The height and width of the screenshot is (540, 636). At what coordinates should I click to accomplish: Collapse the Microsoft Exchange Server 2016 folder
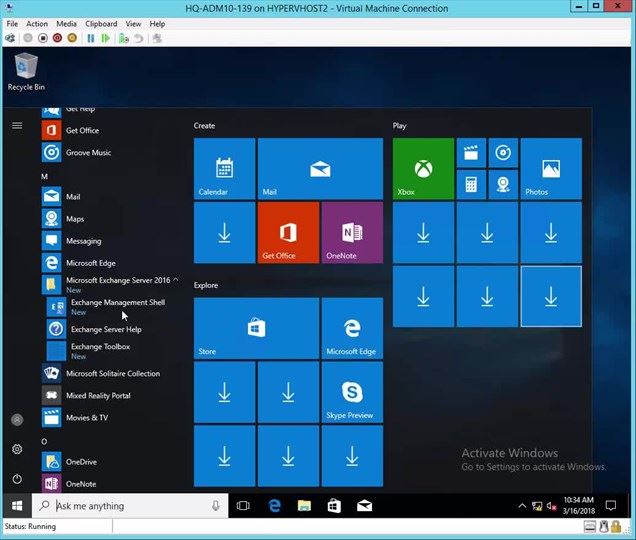117,280
